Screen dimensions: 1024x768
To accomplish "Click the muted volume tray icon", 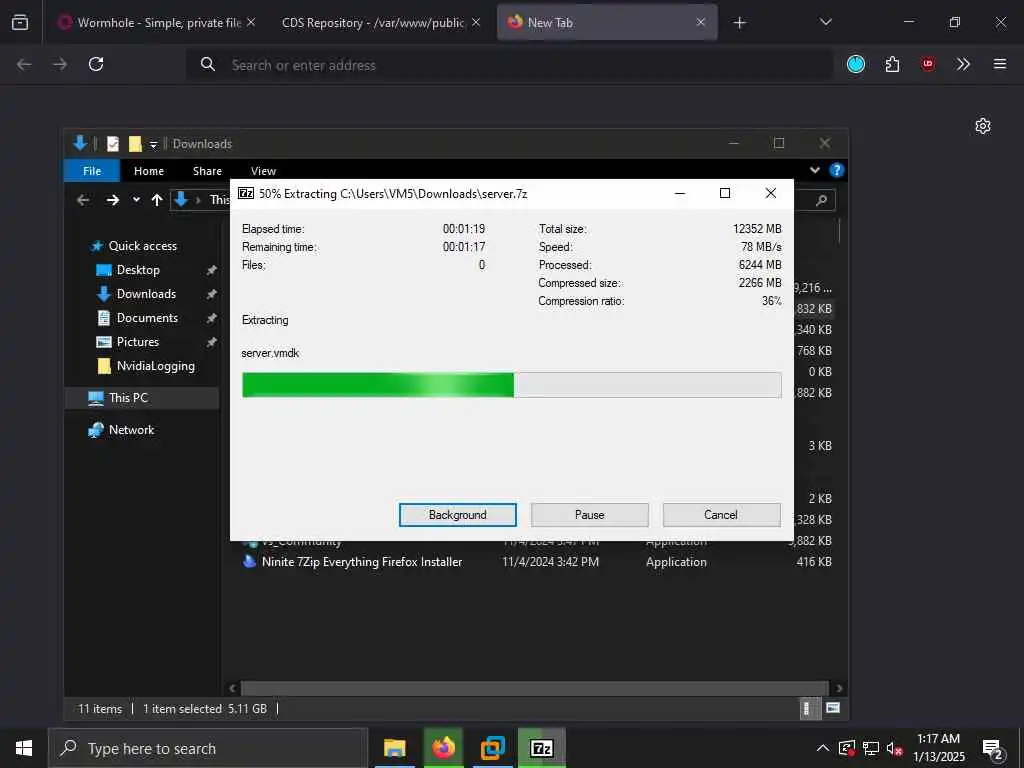I will pyautogui.click(x=894, y=749).
